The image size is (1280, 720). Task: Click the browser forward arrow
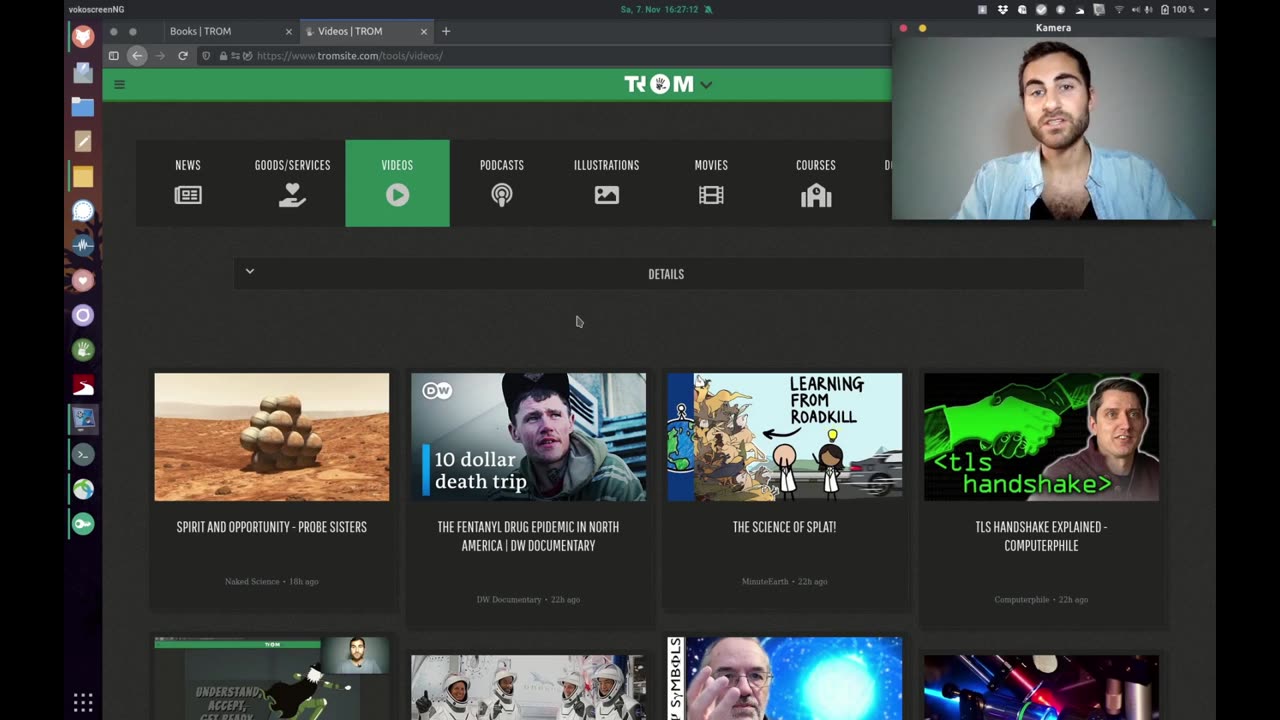pos(160,56)
